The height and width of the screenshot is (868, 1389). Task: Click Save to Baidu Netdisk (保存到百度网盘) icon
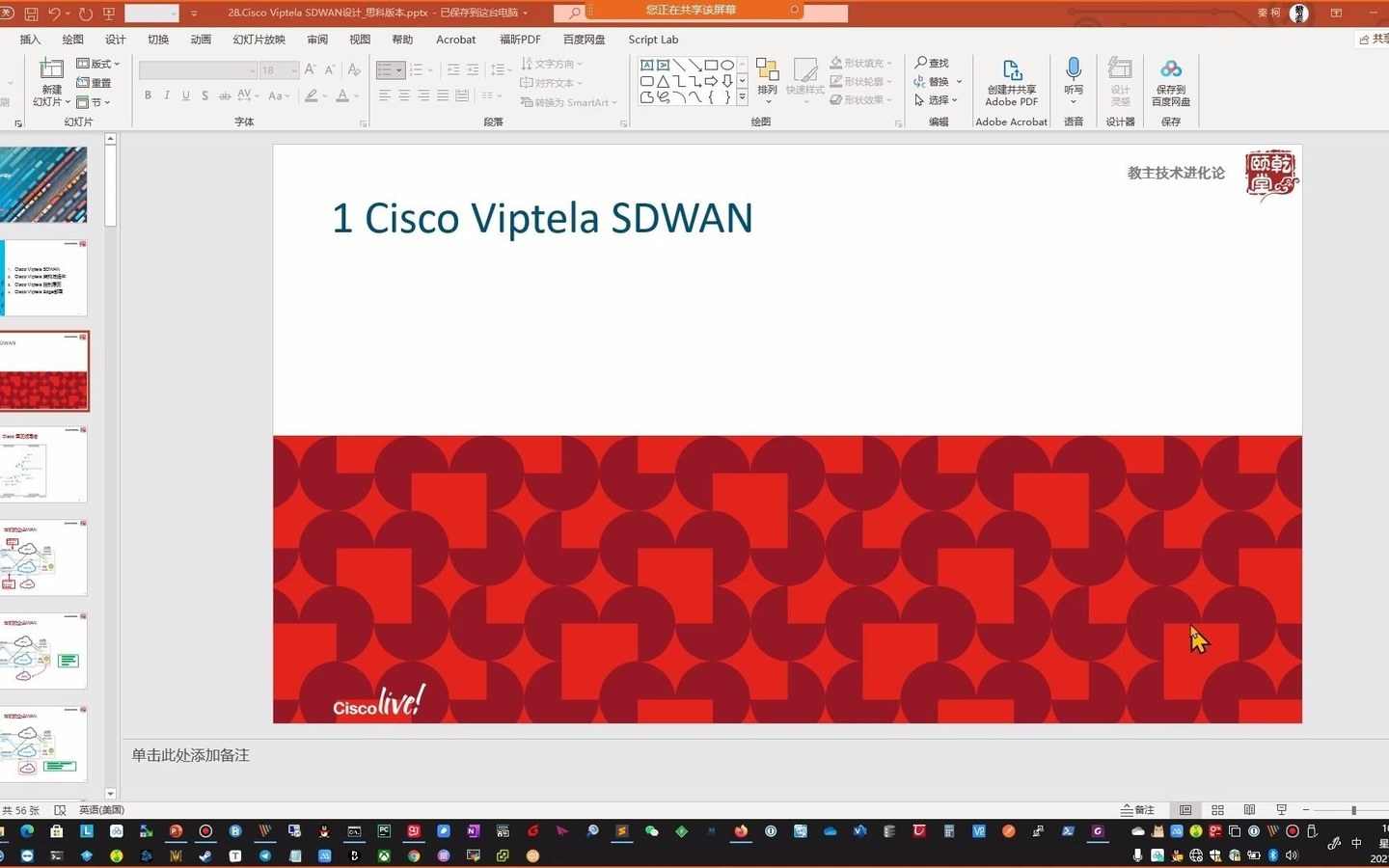tap(1171, 68)
